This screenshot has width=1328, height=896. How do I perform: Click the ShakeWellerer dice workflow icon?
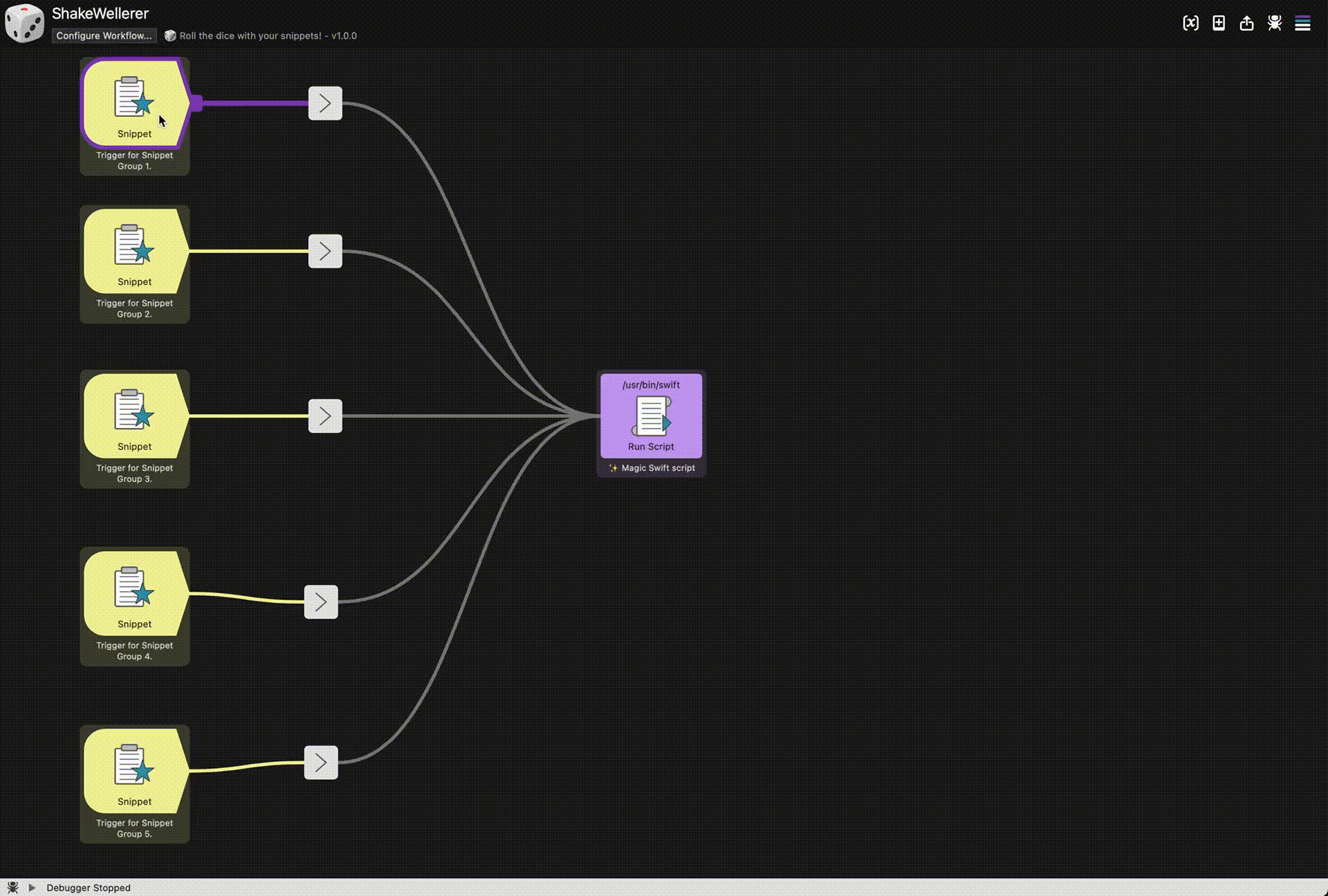coord(24,23)
